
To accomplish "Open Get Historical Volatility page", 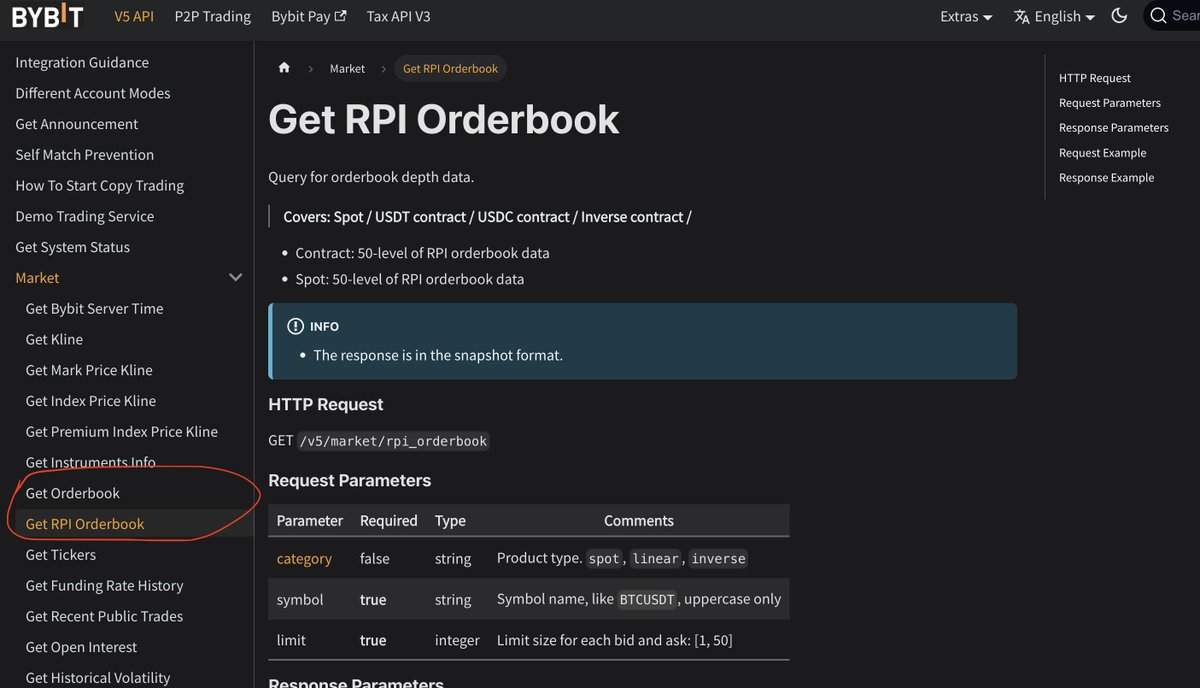I will pyautogui.click(x=98, y=677).
